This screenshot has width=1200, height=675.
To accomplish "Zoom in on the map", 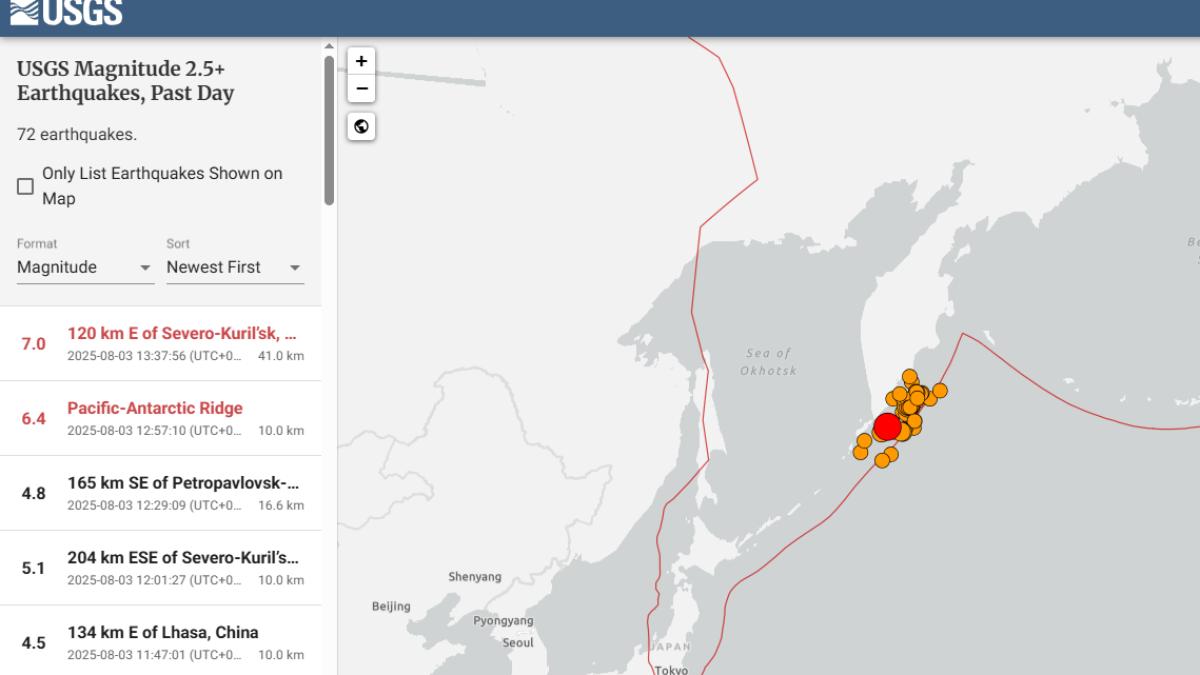I will click(361, 61).
